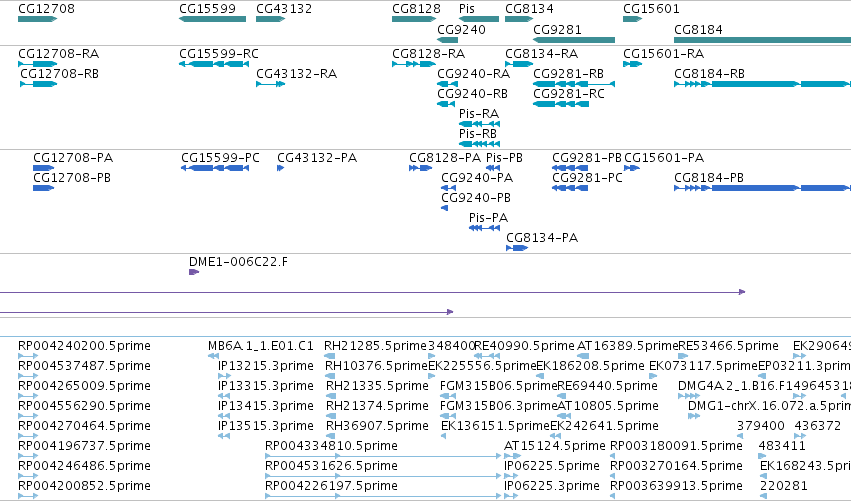Click the CG8134 gene label
The height and width of the screenshot is (501, 851).
pyautogui.click(x=529, y=9)
